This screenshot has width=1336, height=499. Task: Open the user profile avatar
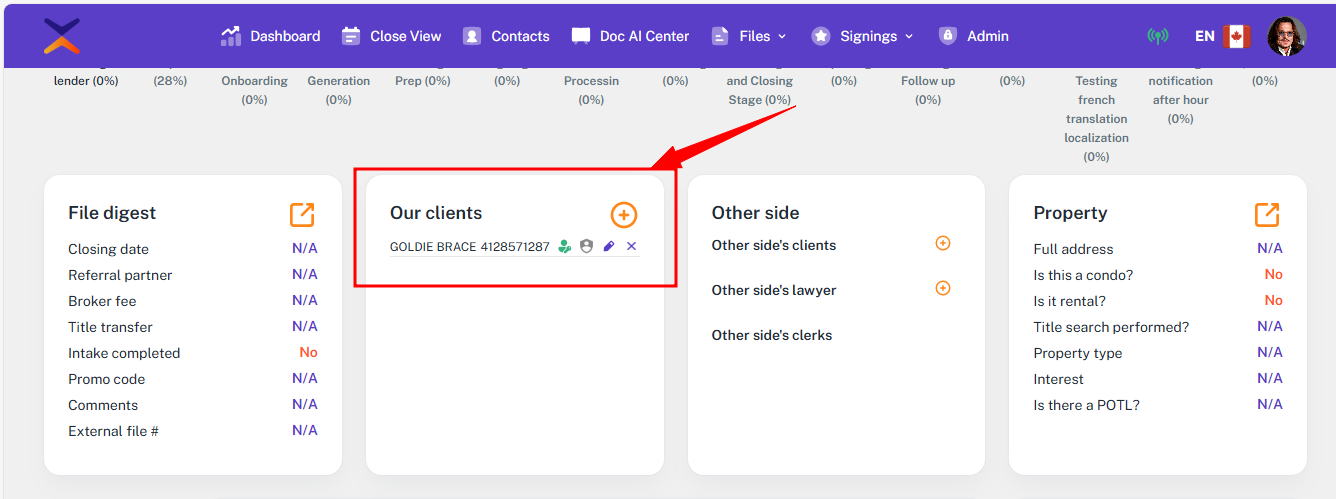pyautogui.click(x=1286, y=36)
